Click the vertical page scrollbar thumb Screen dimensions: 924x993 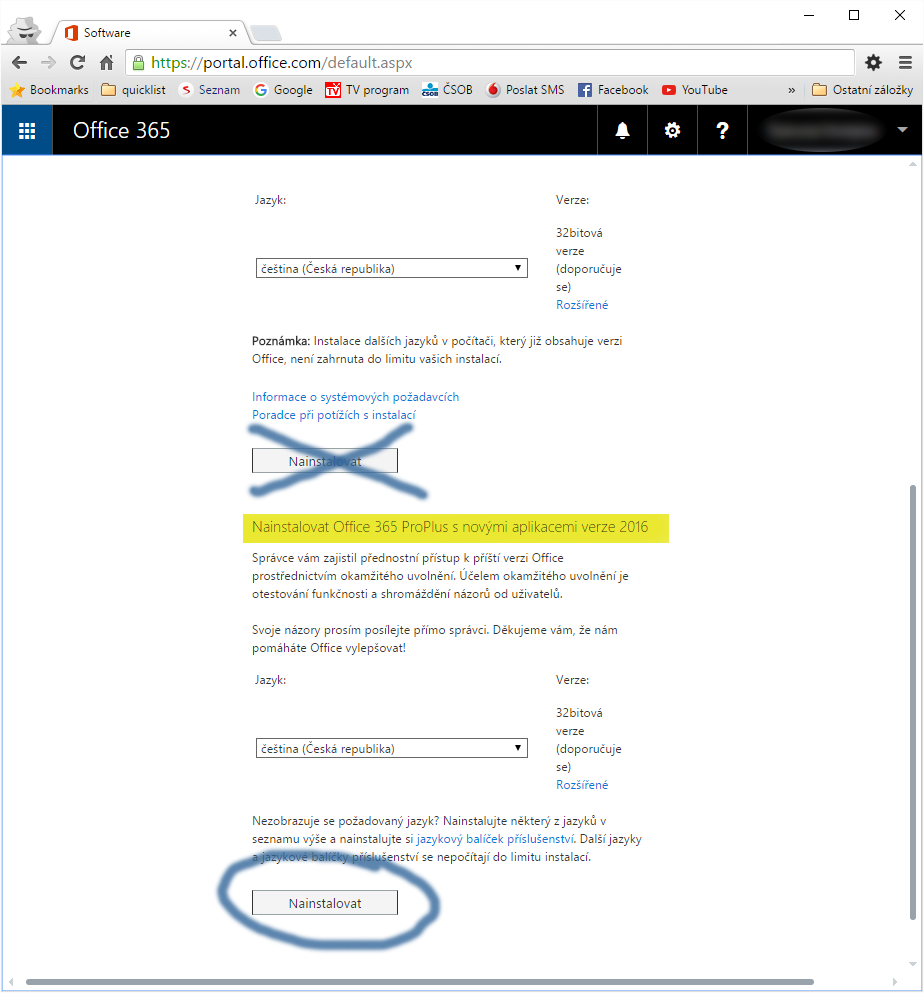coord(913,702)
